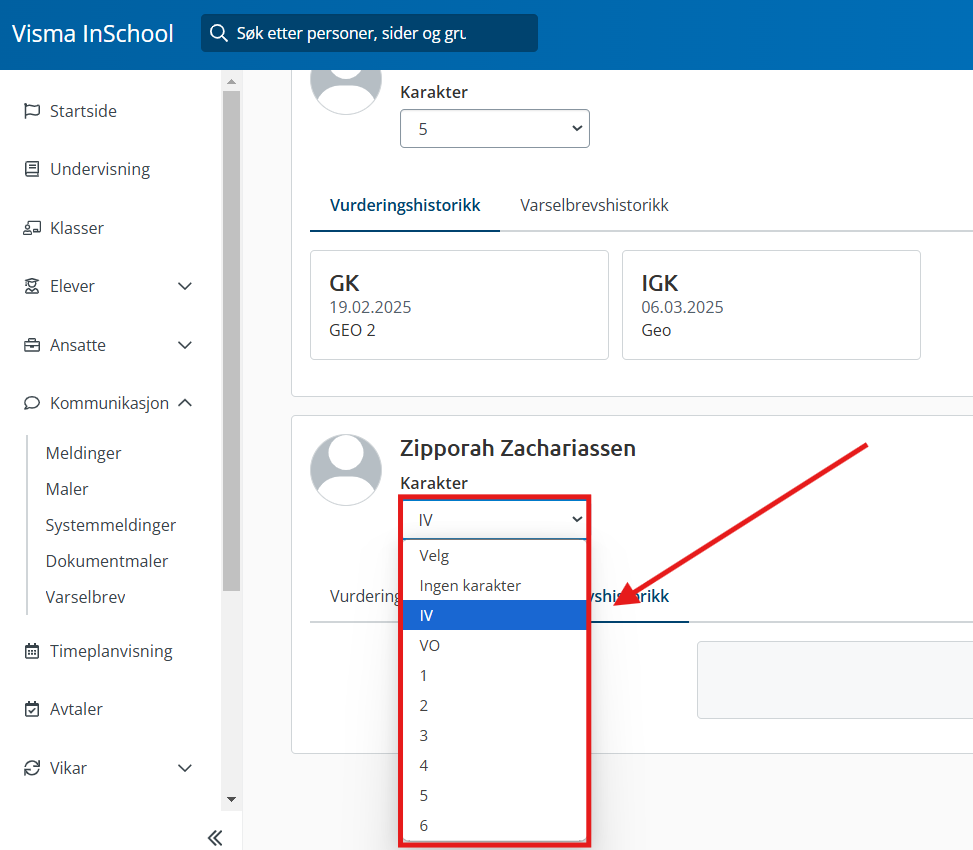Screen dimensions: 973x850
Task: Open Dokumentmaler submenu item
Action: pyautogui.click(x=107, y=561)
